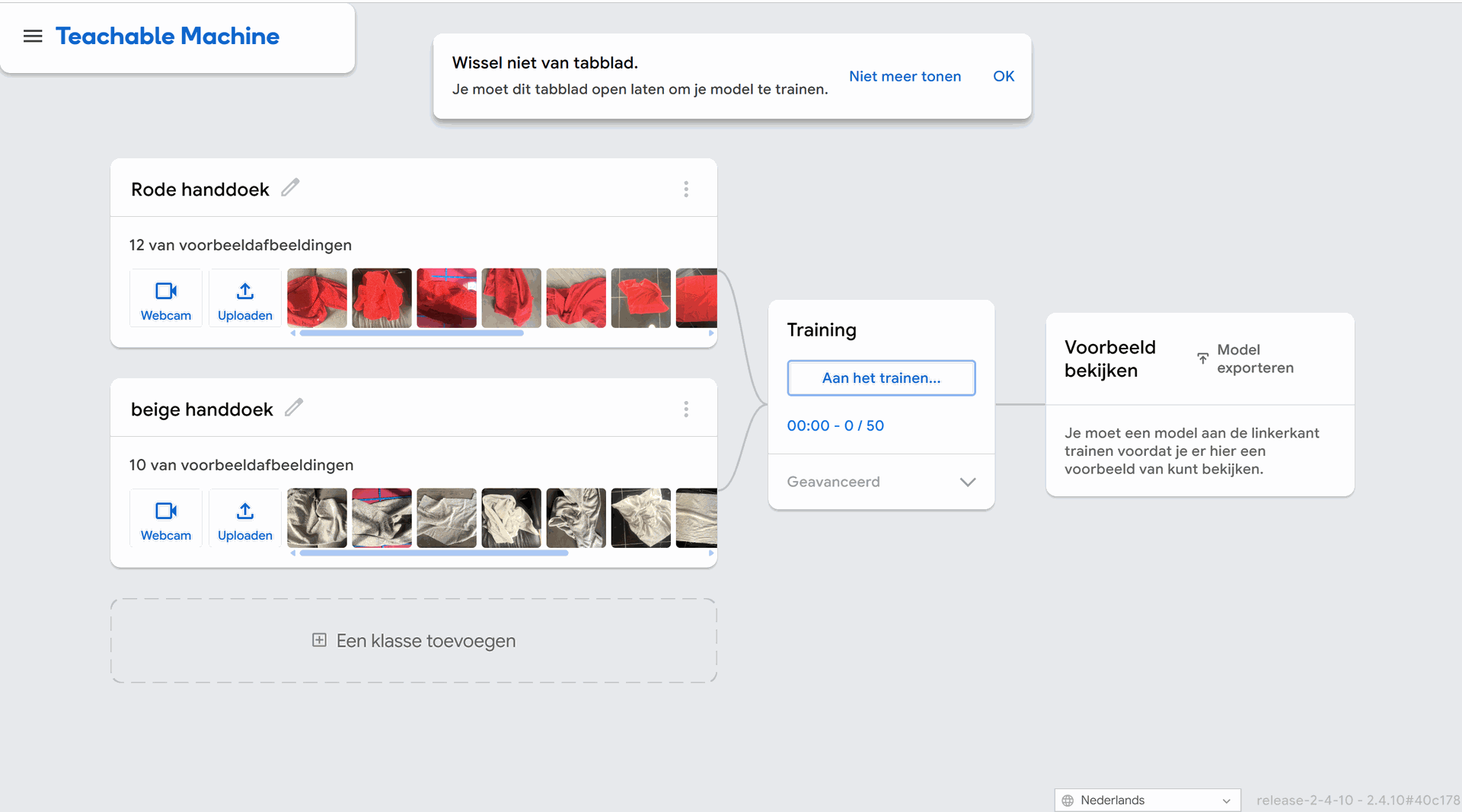Open the Nederlands language dropdown
1462x812 pixels.
coord(1148,800)
